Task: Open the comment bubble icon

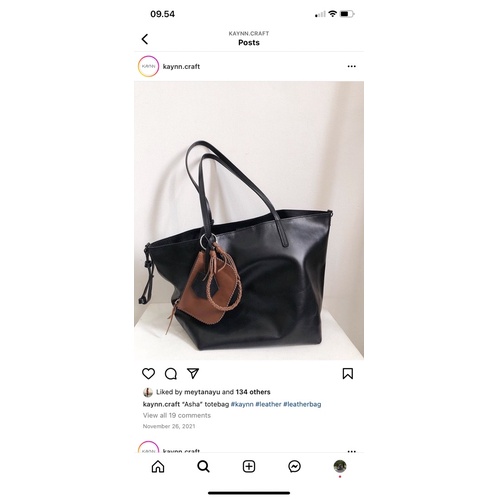Action: click(x=171, y=374)
